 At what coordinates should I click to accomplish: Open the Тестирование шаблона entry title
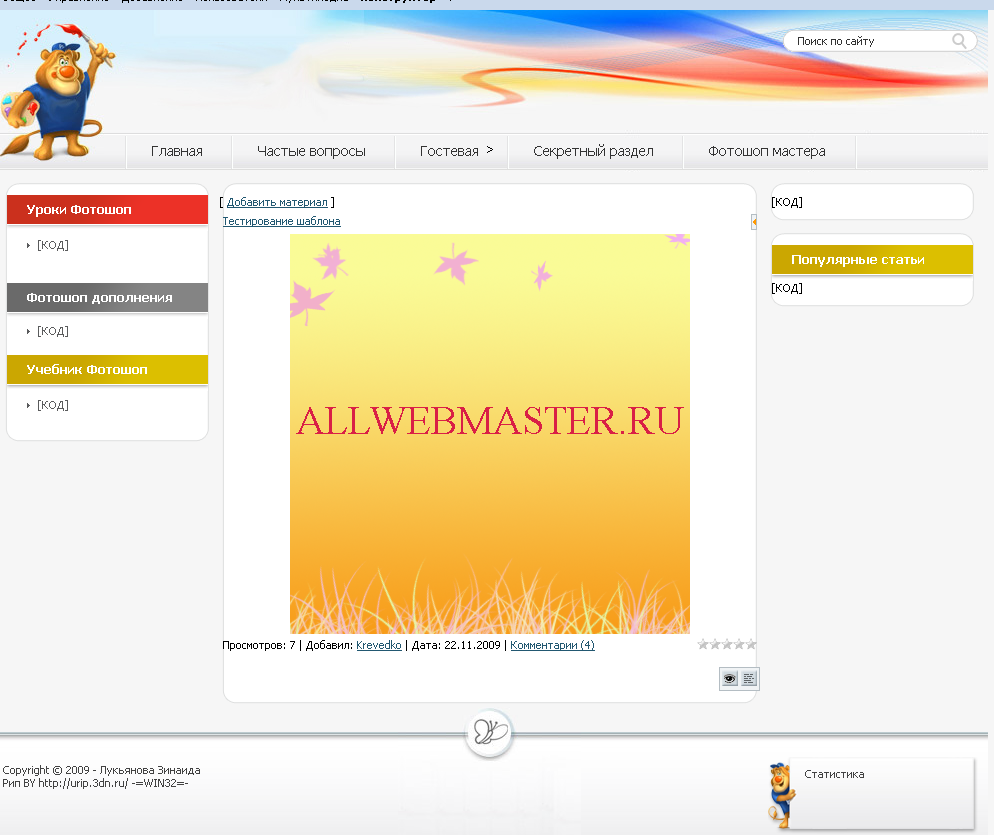[281, 221]
